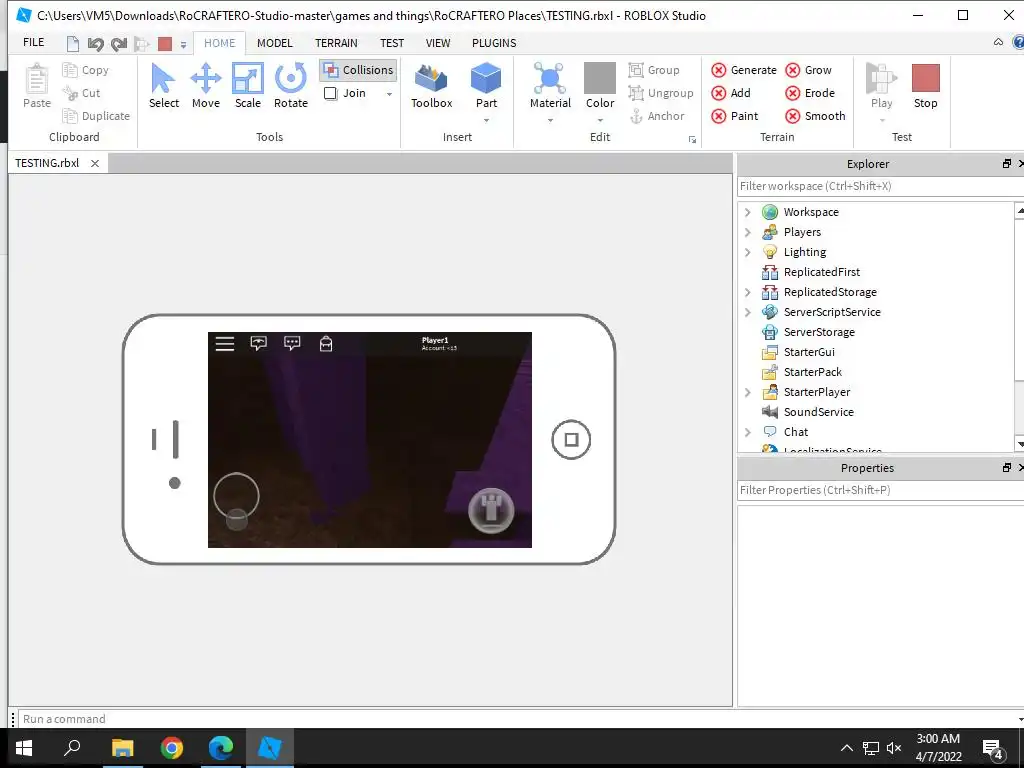
Task: Click the Smooth terrain tool
Action: (815, 116)
